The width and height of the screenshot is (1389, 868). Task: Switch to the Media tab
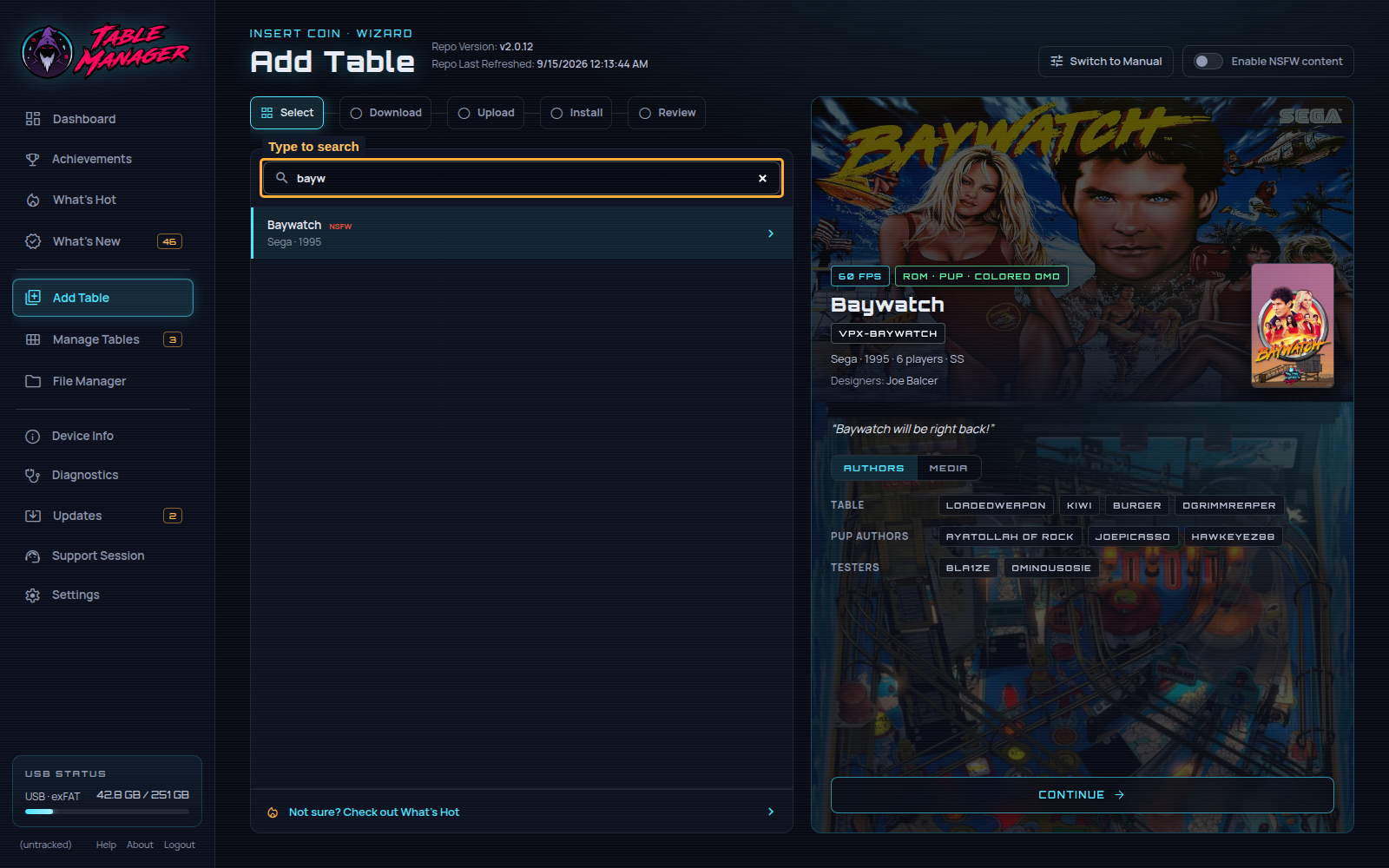click(x=948, y=468)
